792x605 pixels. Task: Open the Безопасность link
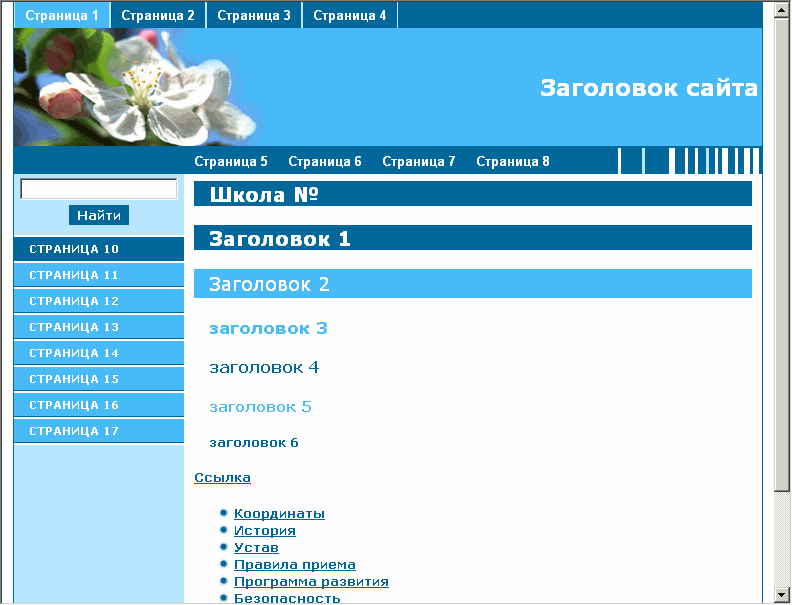tap(287, 598)
